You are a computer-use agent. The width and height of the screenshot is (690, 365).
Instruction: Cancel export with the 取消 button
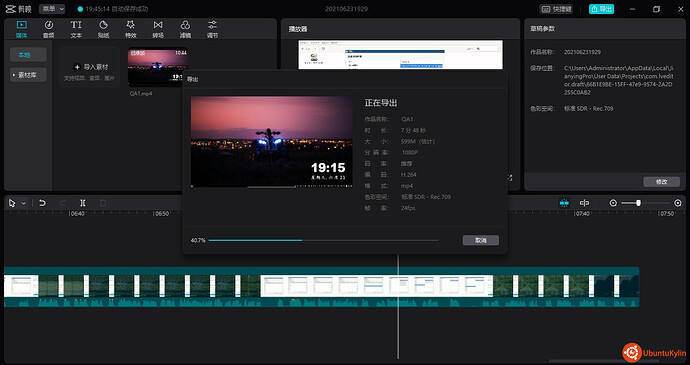click(481, 240)
